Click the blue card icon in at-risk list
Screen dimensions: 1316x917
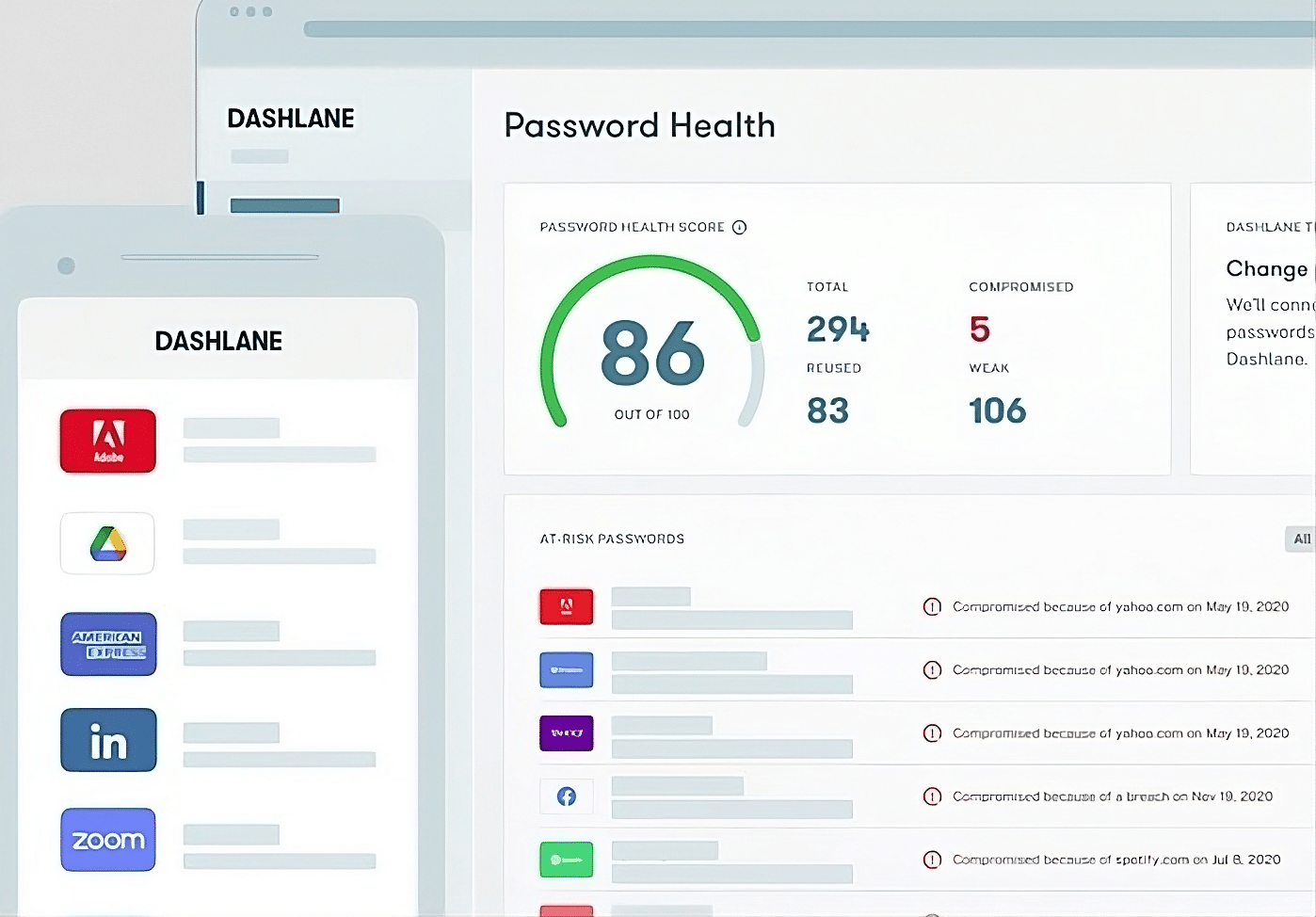click(x=567, y=669)
